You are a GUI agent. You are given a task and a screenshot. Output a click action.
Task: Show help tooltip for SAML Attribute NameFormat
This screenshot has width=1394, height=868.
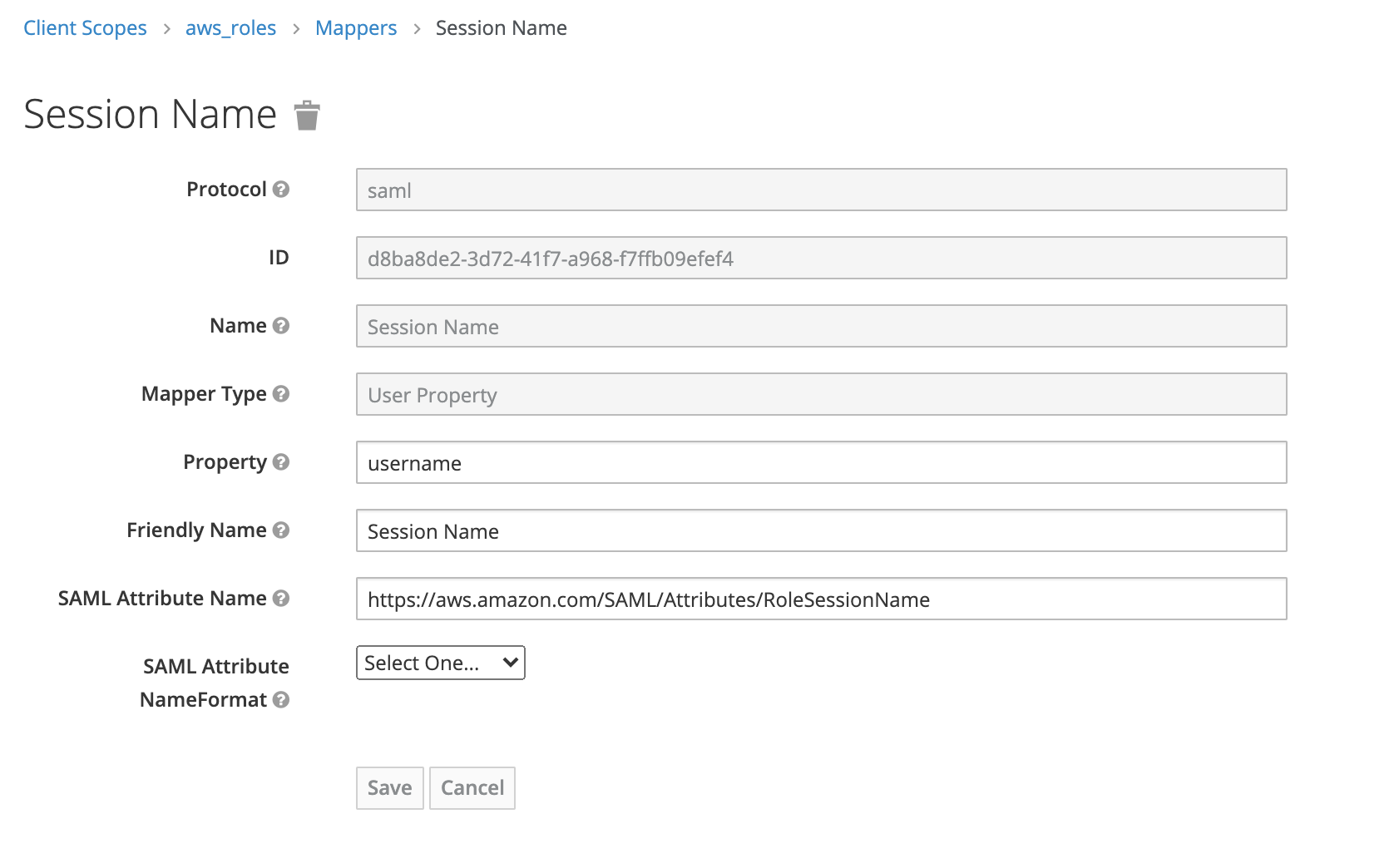pyautogui.click(x=281, y=699)
